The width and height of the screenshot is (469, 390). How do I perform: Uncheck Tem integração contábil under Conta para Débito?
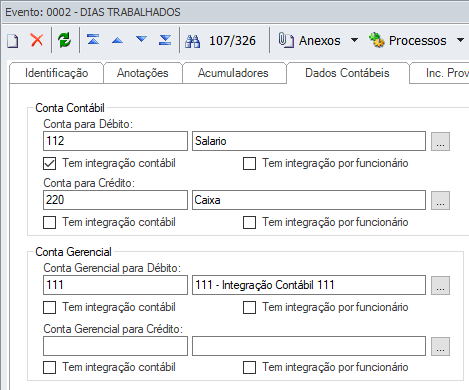[49, 163]
